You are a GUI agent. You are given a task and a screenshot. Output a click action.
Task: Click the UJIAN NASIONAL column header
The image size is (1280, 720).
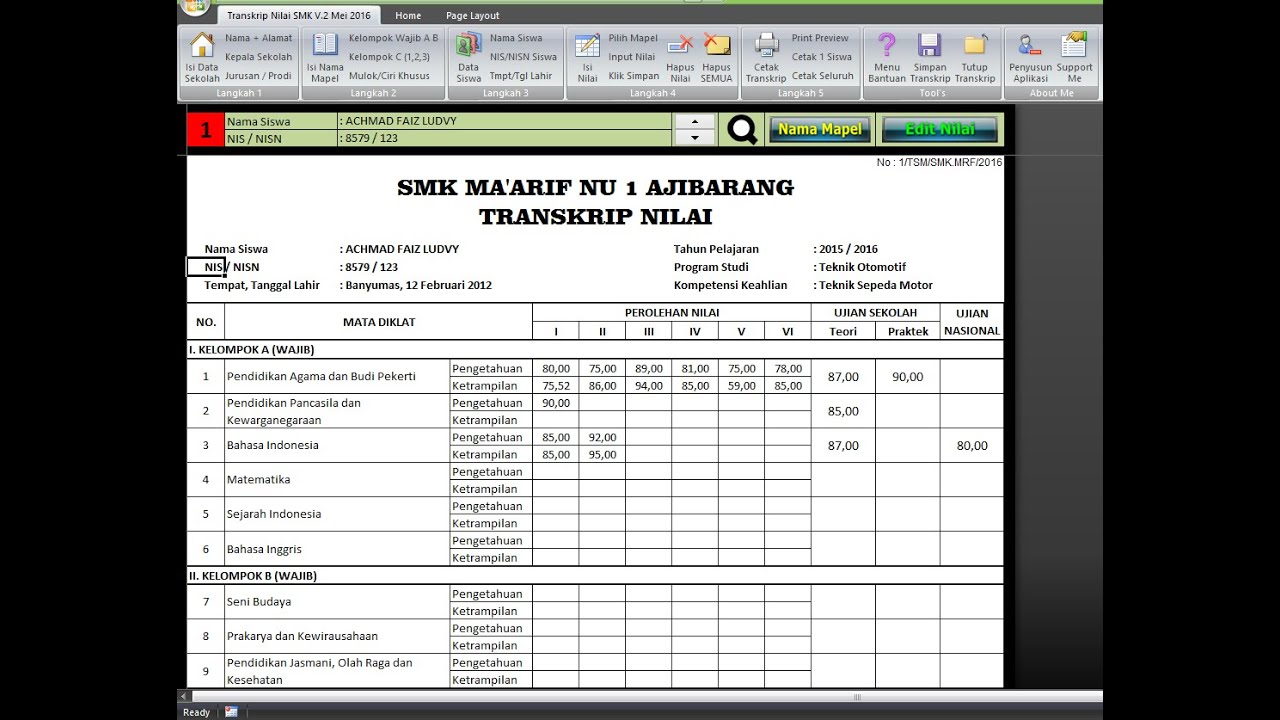(x=971, y=322)
